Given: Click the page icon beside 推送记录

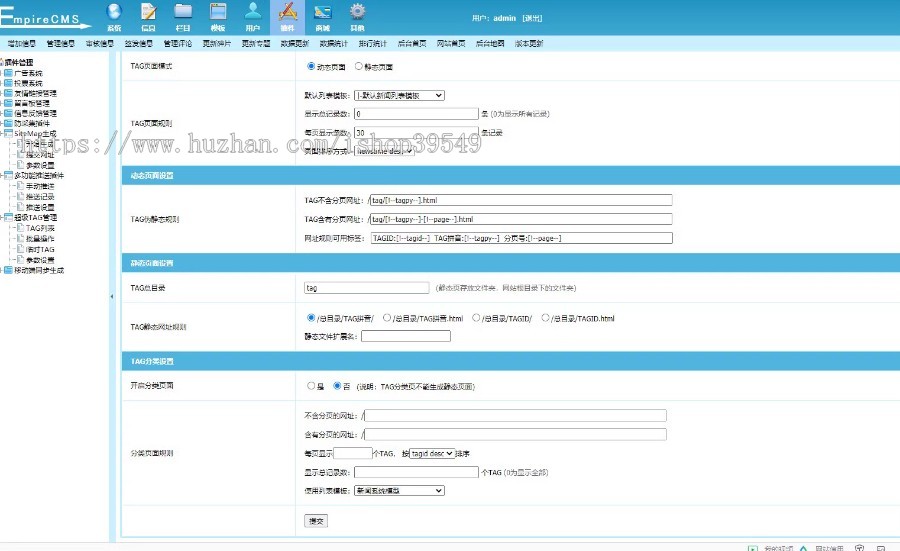Looking at the screenshot, I should (20, 196).
